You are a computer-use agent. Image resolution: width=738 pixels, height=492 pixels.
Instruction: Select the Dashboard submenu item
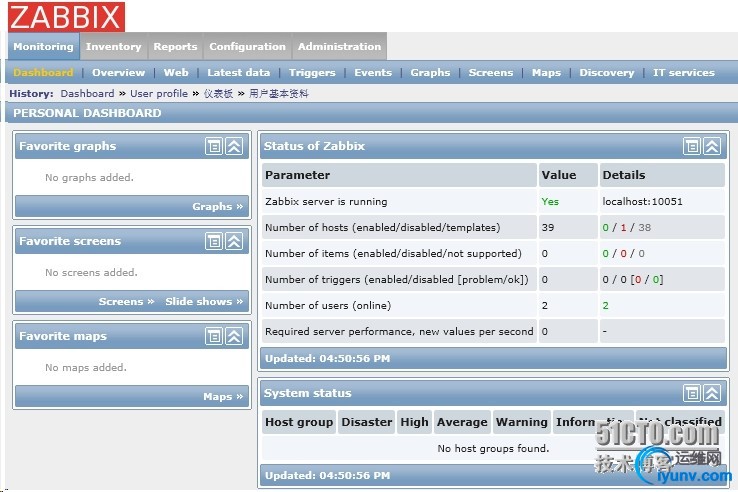(43, 73)
